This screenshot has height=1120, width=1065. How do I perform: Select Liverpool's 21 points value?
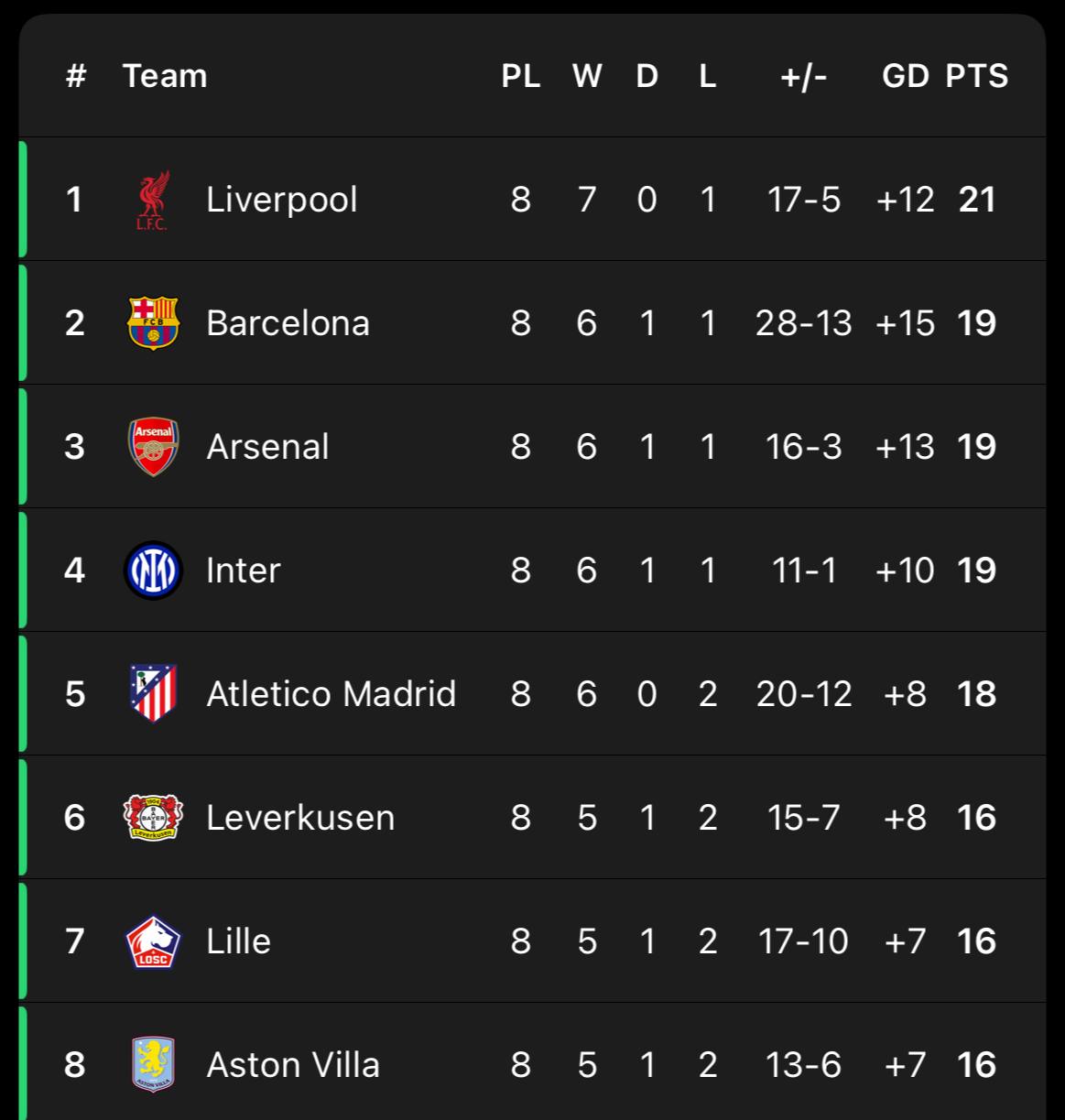[x=977, y=200]
